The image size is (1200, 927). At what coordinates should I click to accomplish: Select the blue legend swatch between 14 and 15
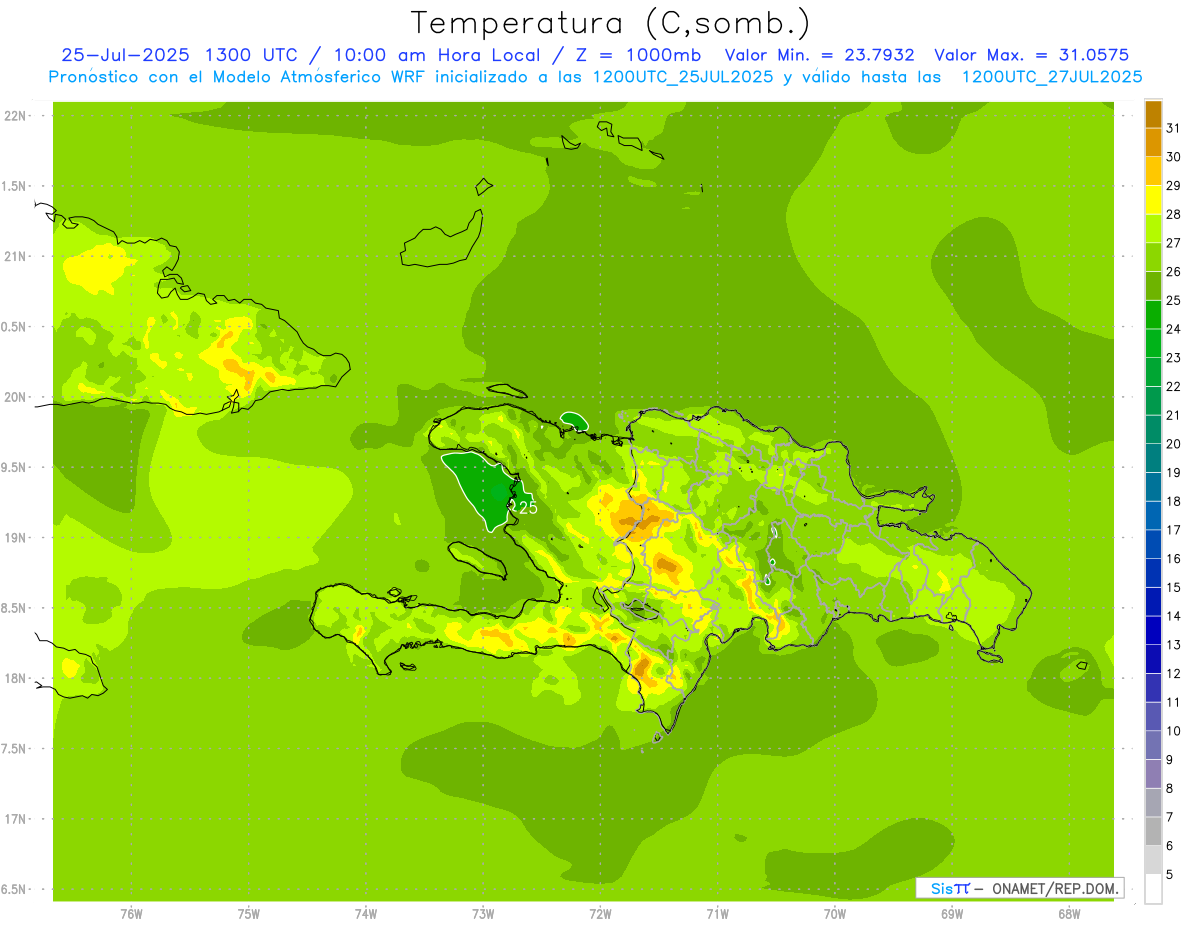1153,601
